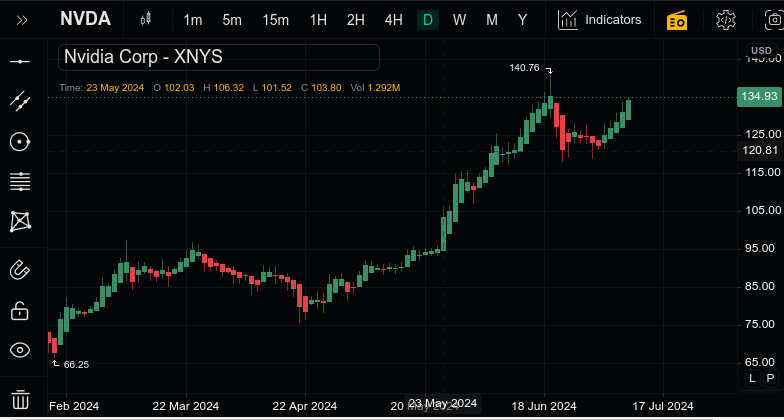Select the Gann pattern polygon tool
This screenshot has height=420, width=784.
pyautogui.click(x=20, y=222)
